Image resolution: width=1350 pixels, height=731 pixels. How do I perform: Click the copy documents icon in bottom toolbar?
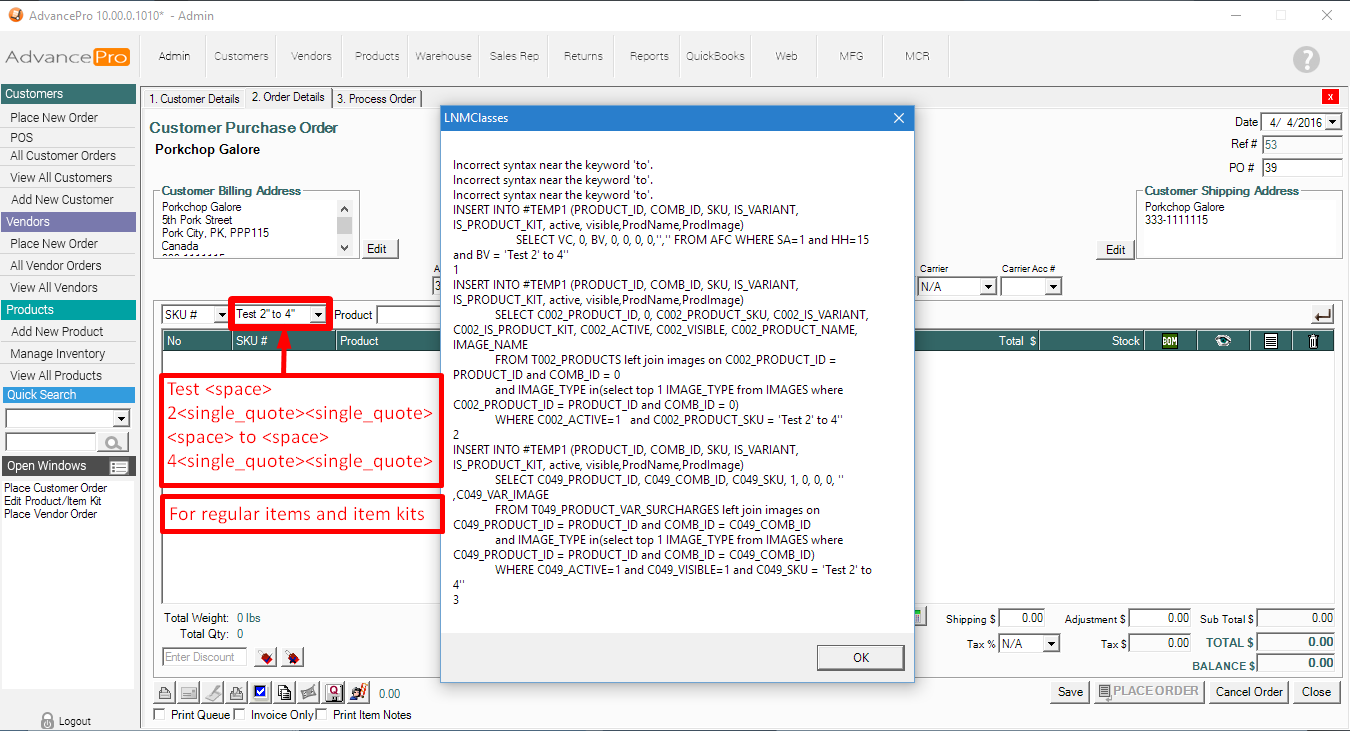(x=285, y=692)
